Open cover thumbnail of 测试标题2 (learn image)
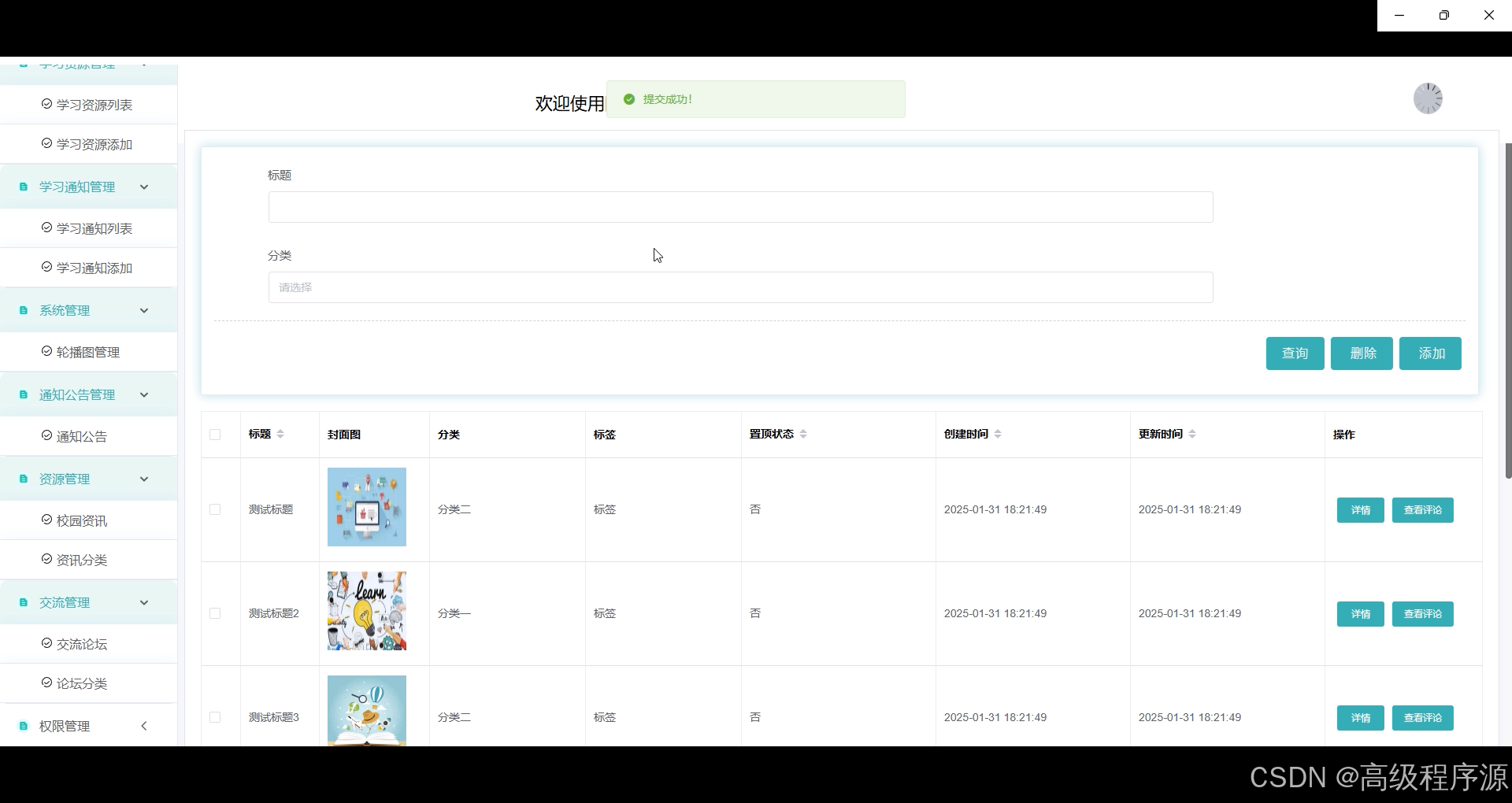 [x=367, y=611]
